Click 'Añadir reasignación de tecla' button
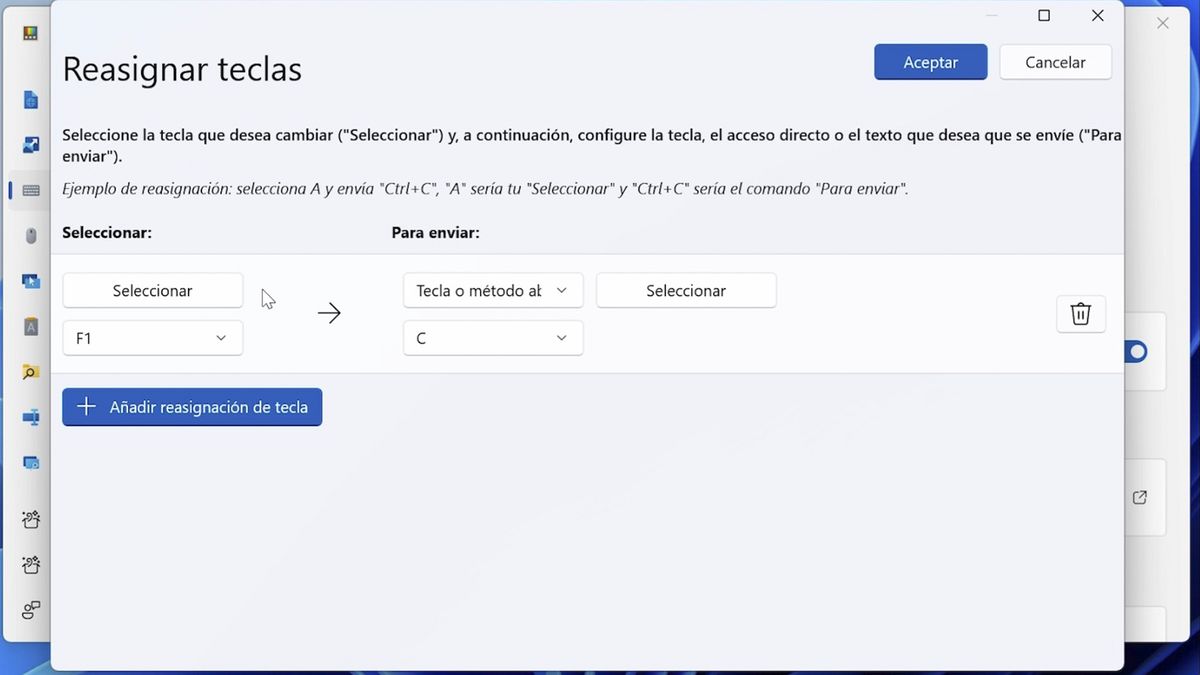 click(x=192, y=407)
